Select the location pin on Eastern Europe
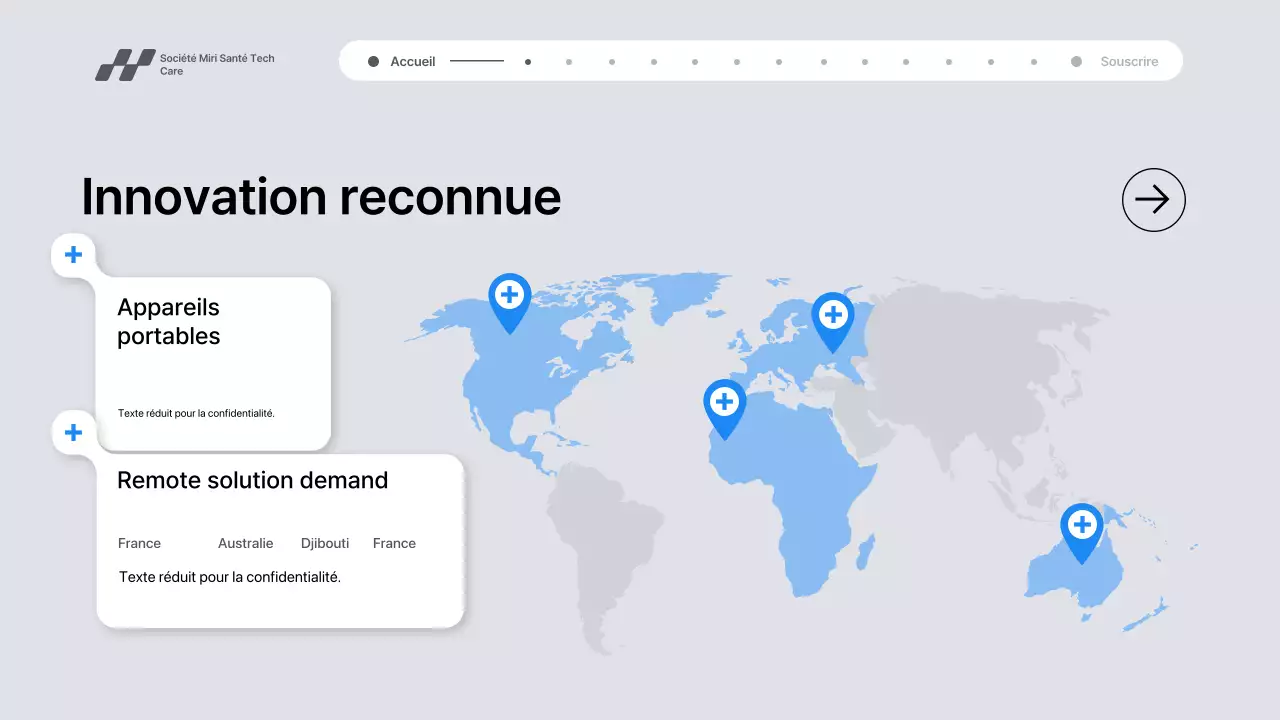This screenshot has width=1280, height=720. coord(833,315)
